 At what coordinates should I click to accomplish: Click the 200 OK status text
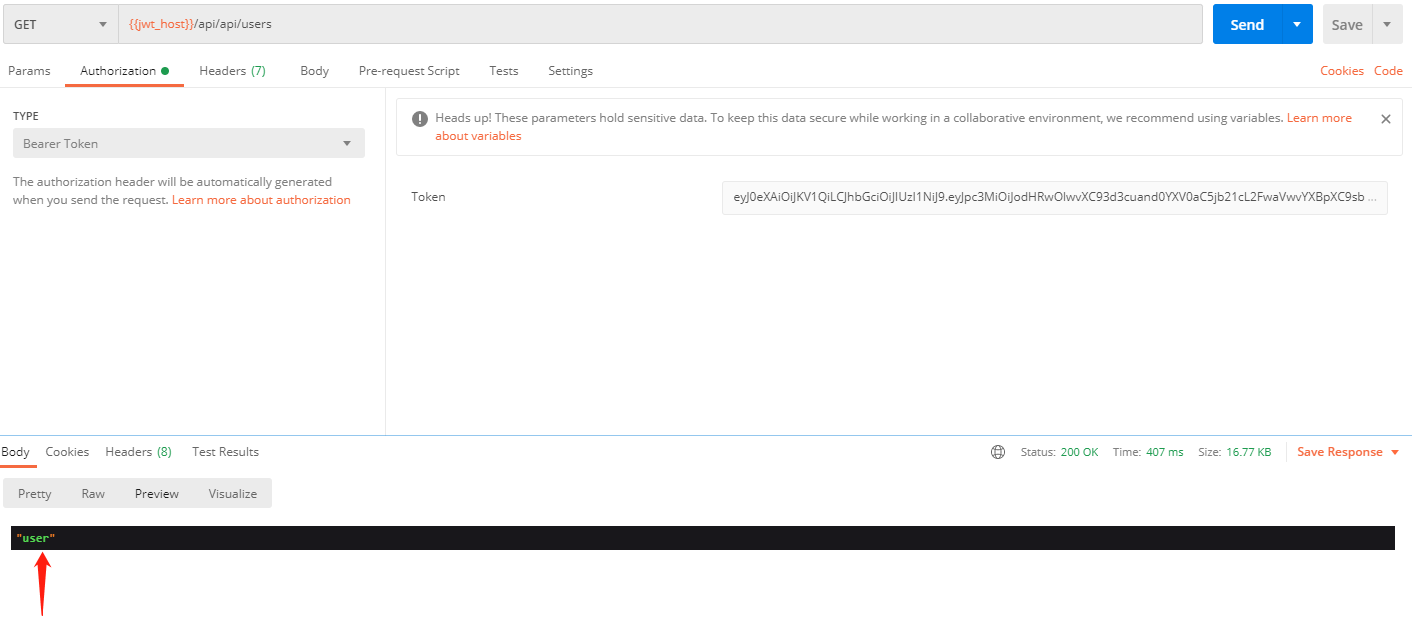click(x=1079, y=452)
